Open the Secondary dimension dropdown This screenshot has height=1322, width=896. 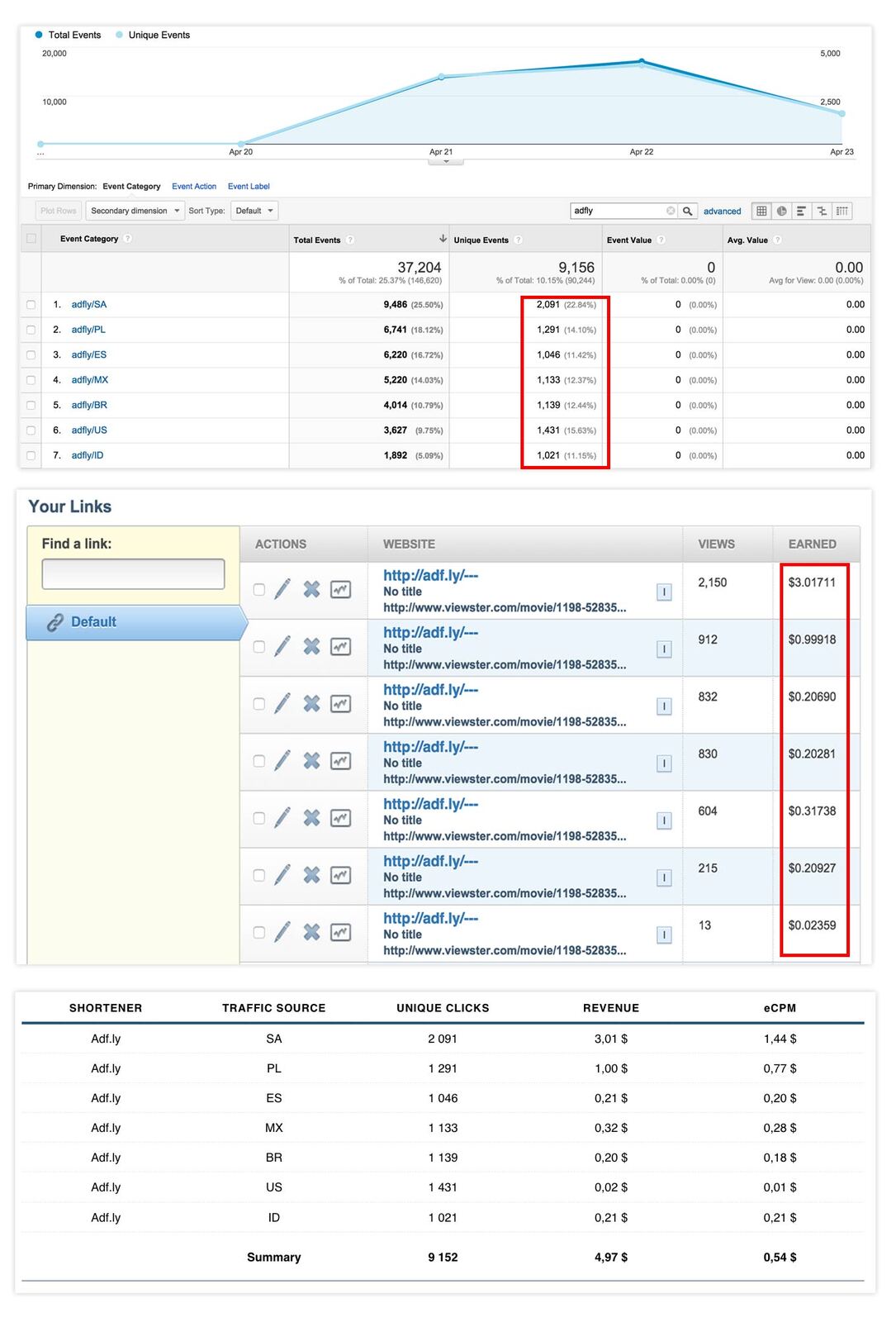[135, 211]
